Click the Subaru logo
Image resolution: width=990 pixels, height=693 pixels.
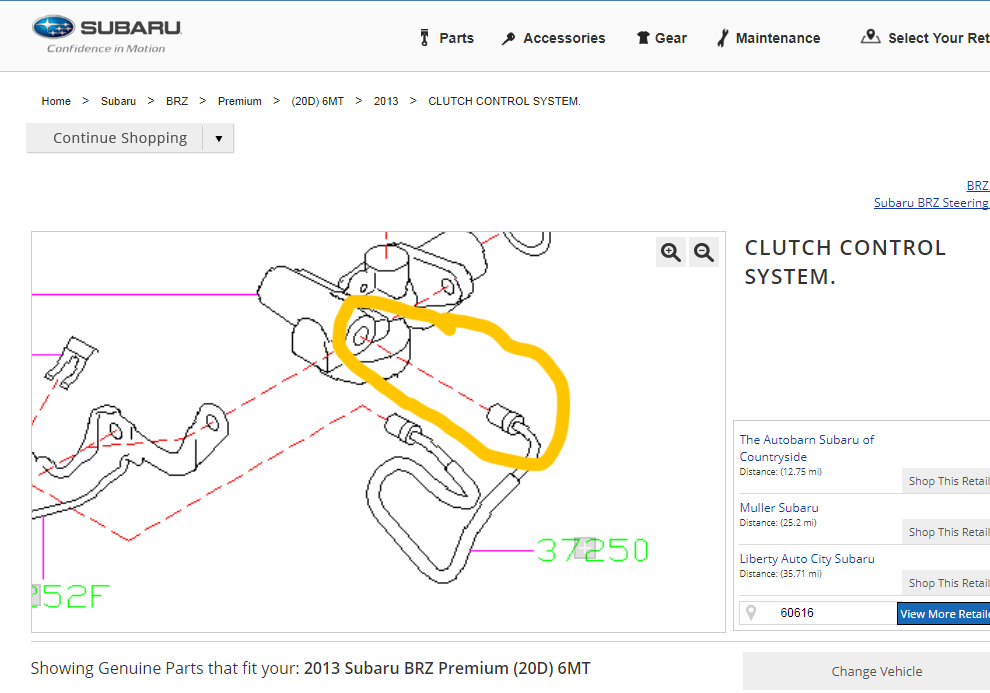pyautogui.click(x=106, y=34)
